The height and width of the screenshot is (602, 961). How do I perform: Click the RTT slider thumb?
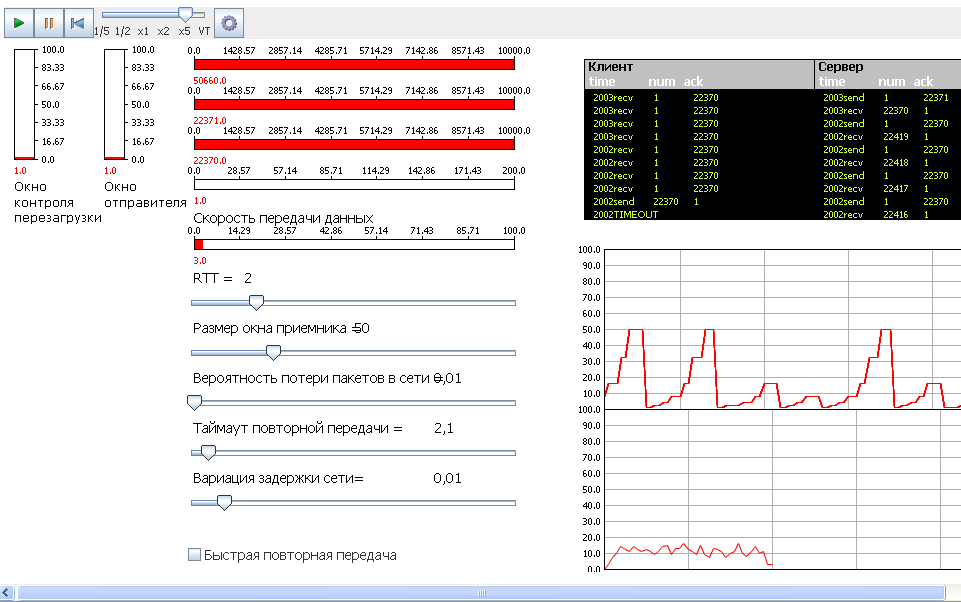256,302
